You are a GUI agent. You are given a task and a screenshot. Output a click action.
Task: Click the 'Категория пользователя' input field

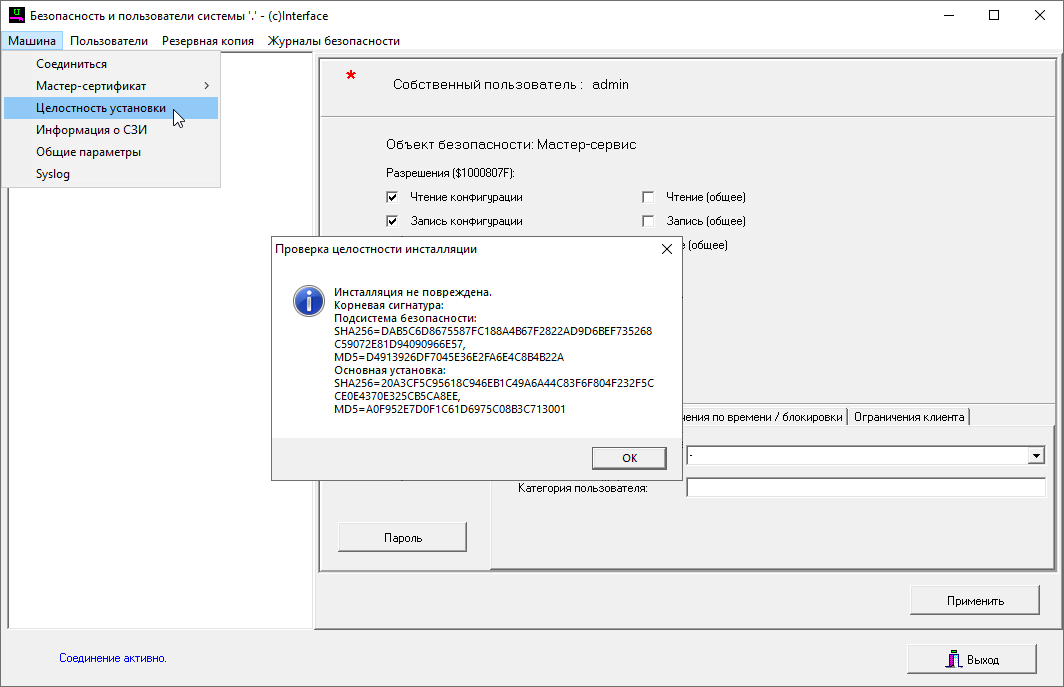point(865,488)
